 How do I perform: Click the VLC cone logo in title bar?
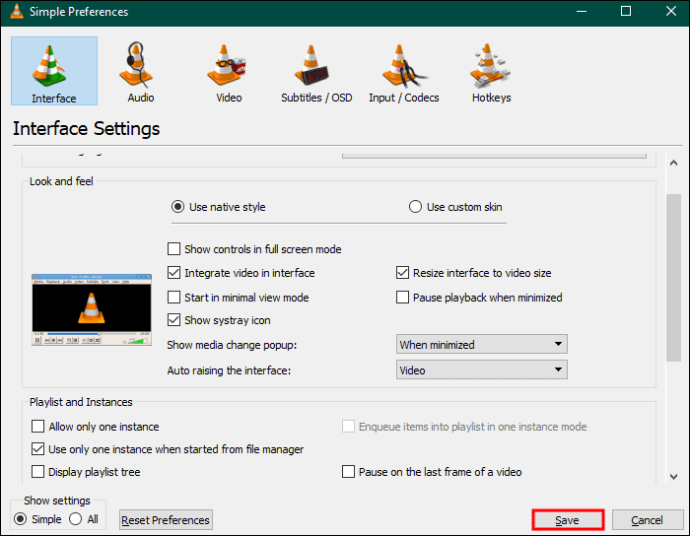tap(17, 11)
